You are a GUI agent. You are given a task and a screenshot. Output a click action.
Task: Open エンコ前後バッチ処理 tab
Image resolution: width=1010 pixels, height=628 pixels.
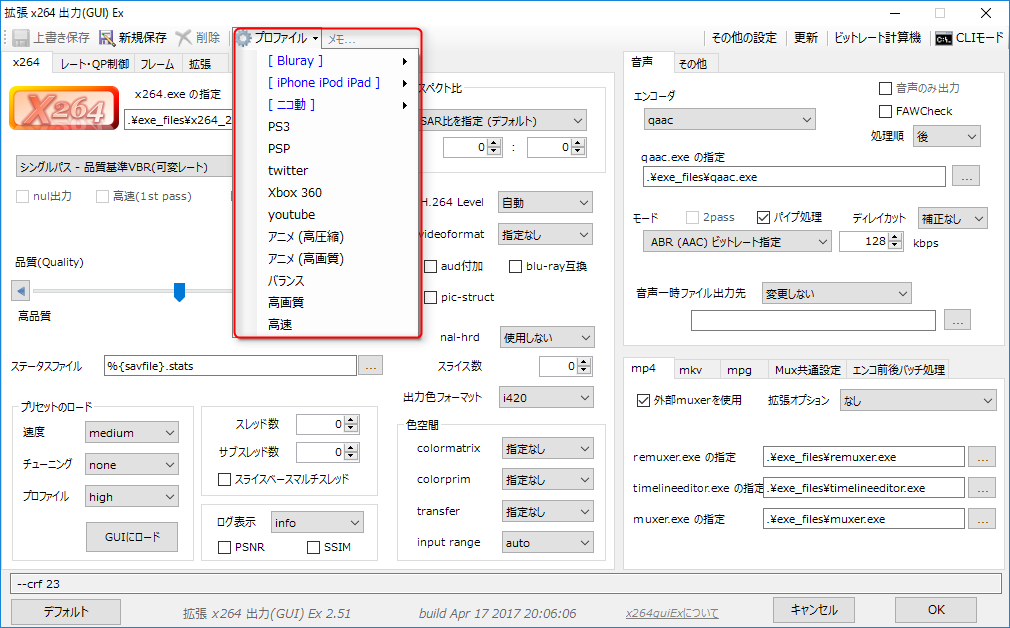coord(899,370)
